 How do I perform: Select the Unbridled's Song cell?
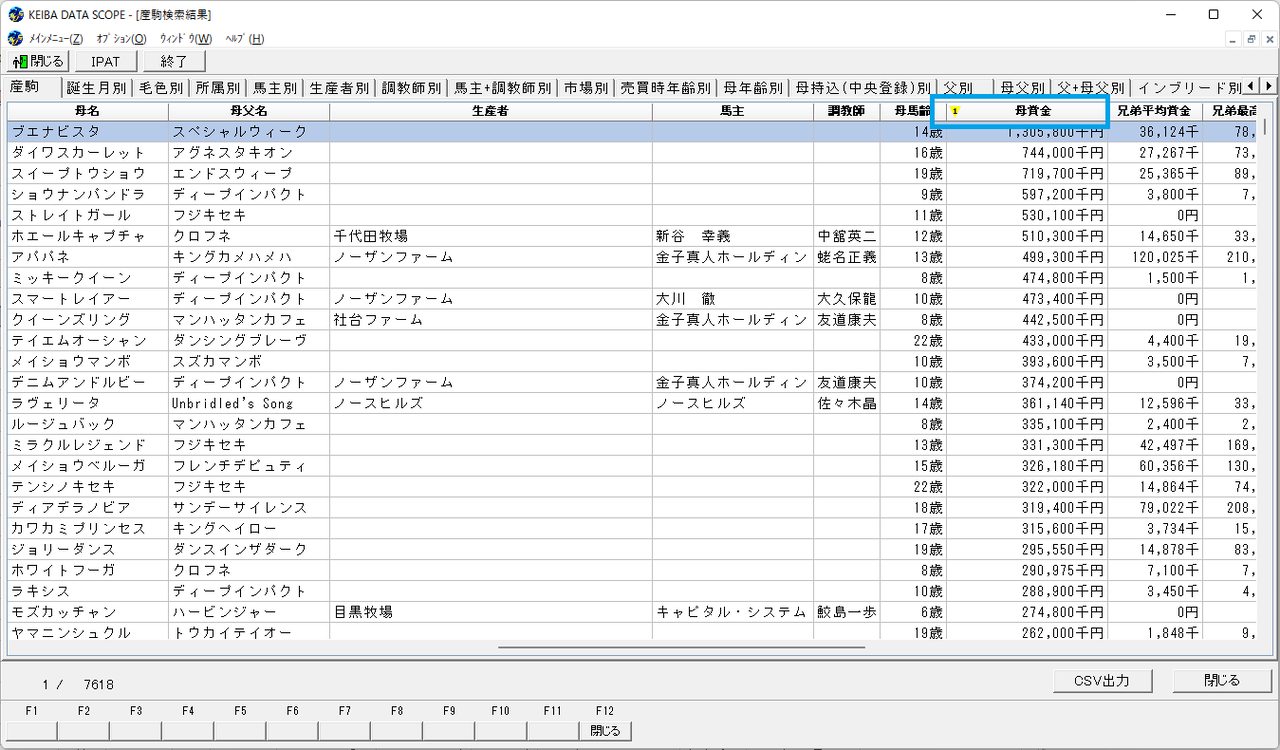click(249, 403)
